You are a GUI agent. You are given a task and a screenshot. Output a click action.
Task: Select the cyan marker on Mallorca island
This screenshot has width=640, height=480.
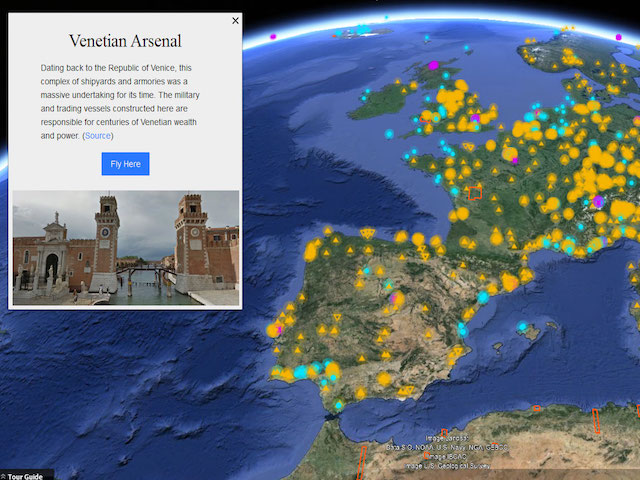(x=523, y=326)
